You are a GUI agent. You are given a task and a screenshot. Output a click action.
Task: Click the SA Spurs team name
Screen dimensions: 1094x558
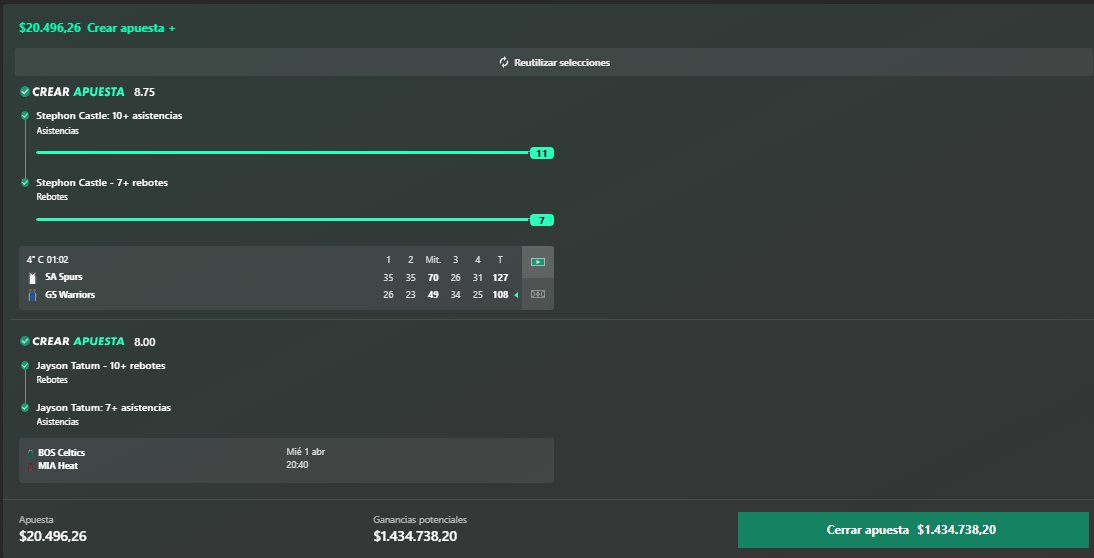[x=63, y=277]
